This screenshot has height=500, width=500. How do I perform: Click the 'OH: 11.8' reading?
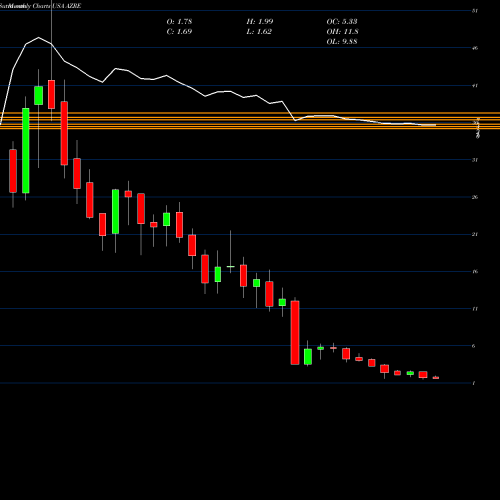[x=342, y=32]
